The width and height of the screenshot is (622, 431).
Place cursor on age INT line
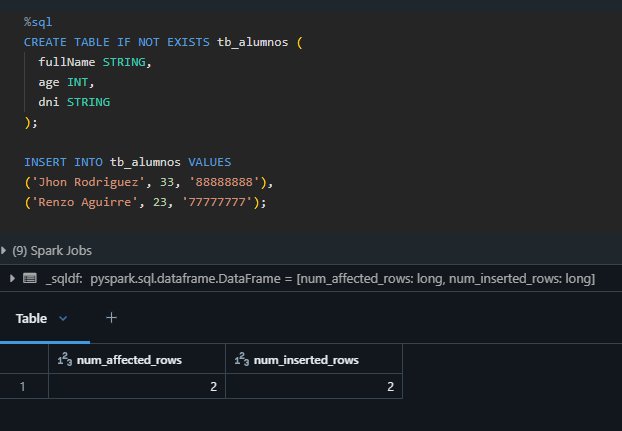pyautogui.click(x=66, y=82)
